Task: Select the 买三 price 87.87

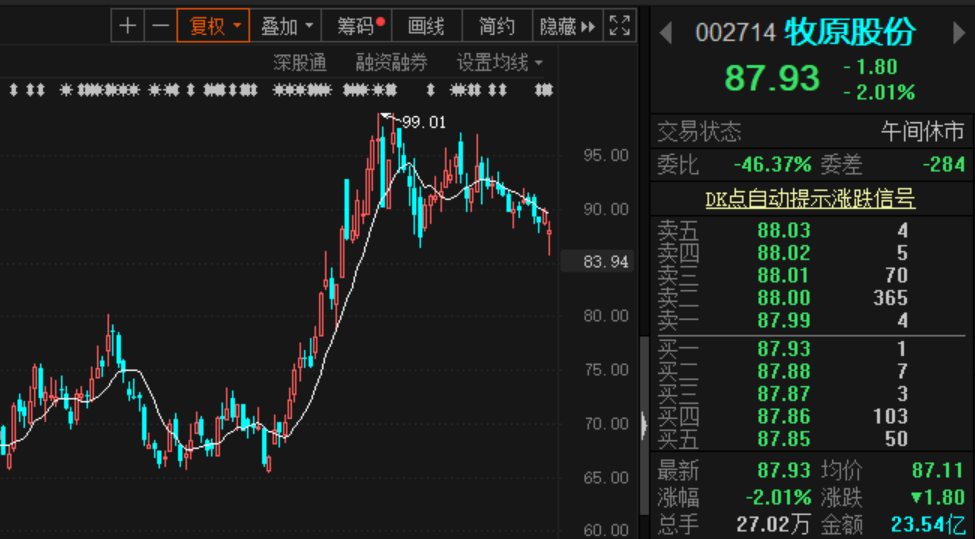Action: pos(783,394)
